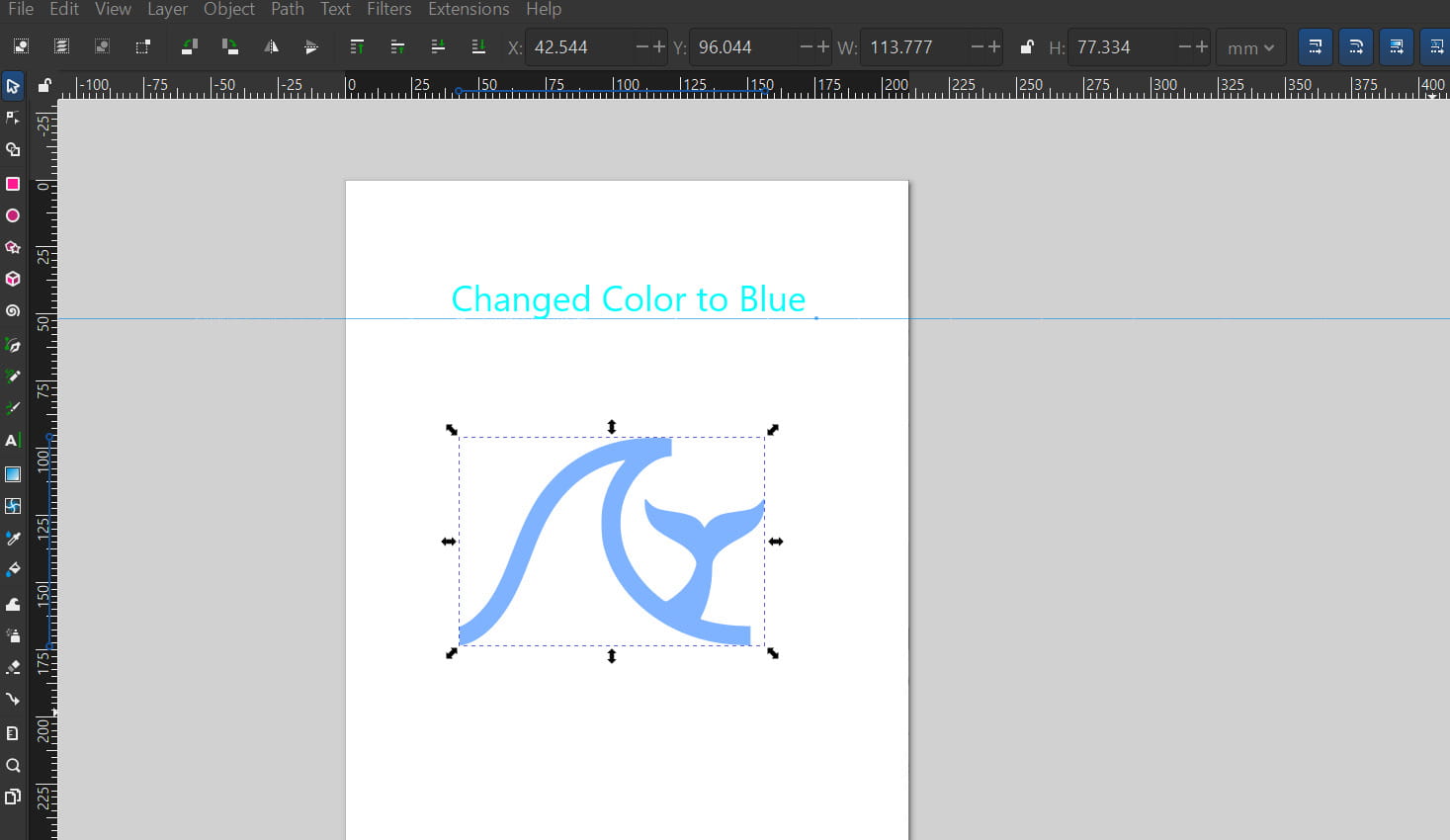This screenshot has width=1450, height=840.
Task: Rotate selection 90° clockwise
Action: click(230, 46)
